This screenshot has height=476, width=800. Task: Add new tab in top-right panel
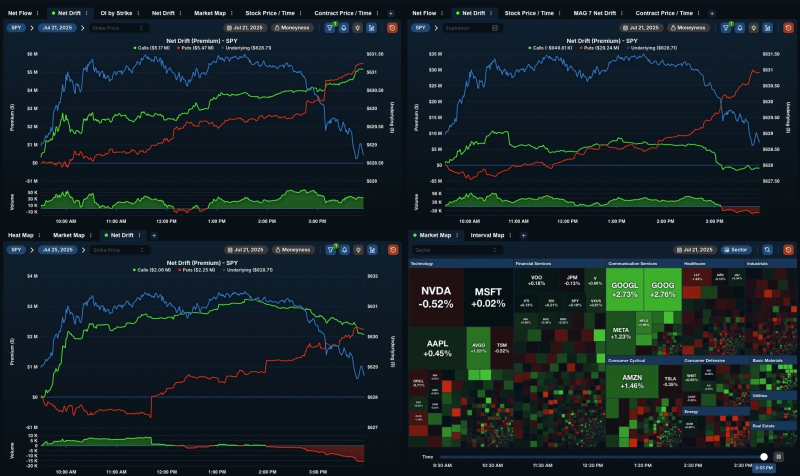click(712, 13)
